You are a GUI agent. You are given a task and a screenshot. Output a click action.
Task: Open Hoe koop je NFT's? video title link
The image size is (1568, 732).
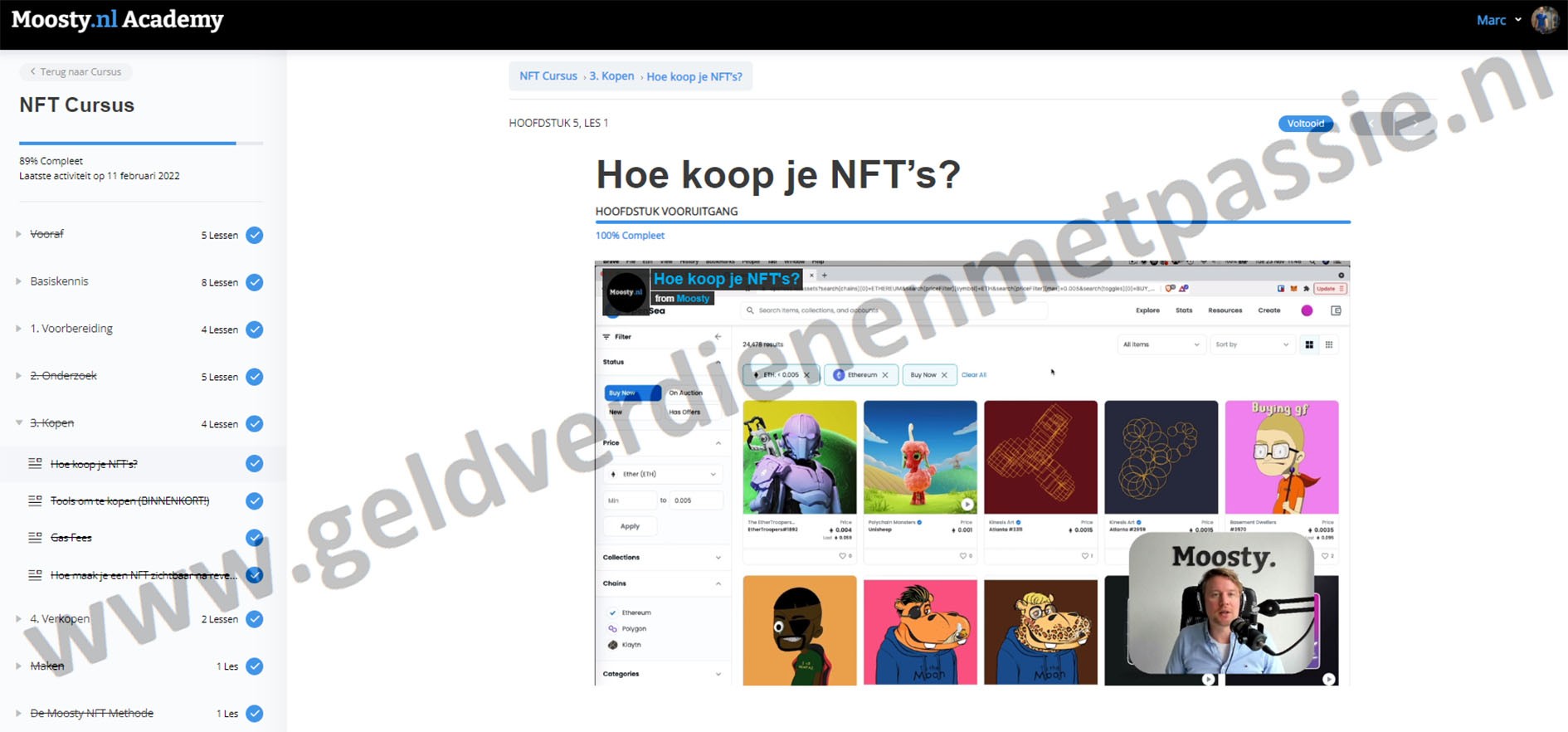click(x=726, y=279)
